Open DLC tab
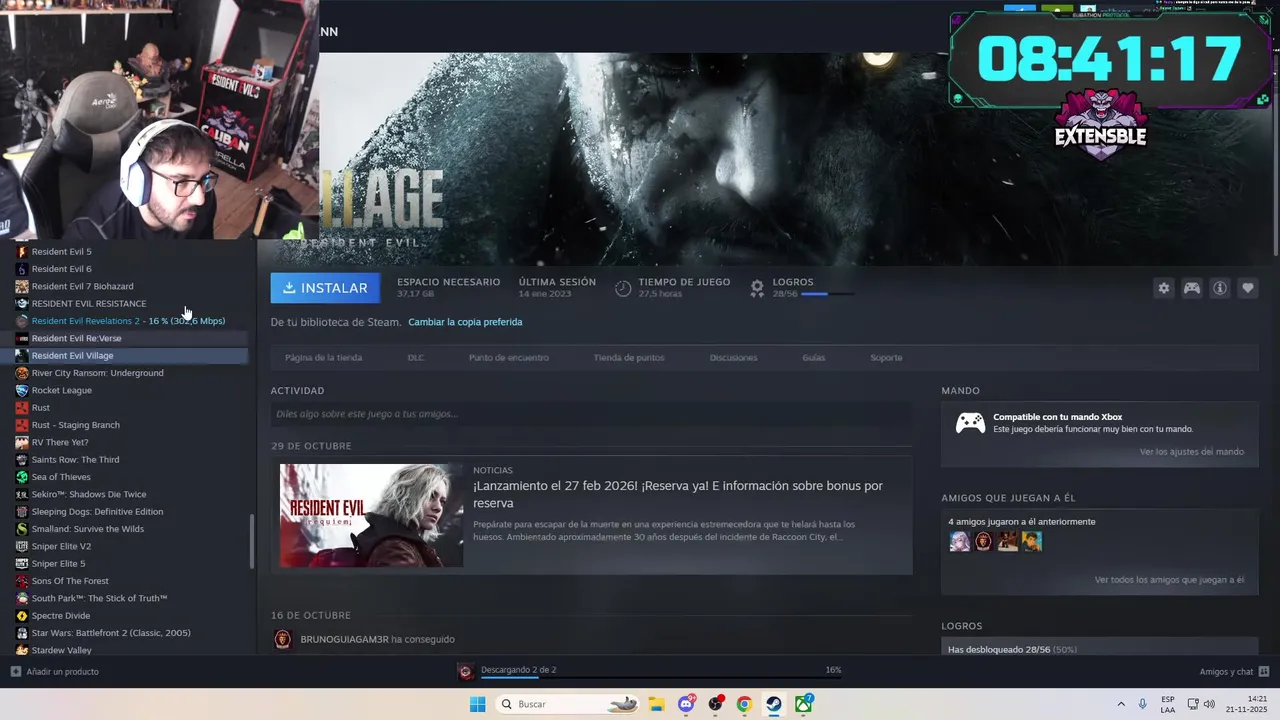Screen dimensions: 1280x720 coord(416,357)
